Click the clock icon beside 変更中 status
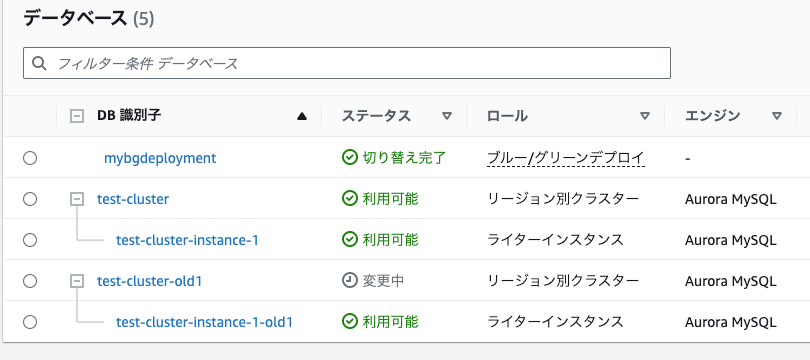810x360 pixels. click(x=350, y=281)
